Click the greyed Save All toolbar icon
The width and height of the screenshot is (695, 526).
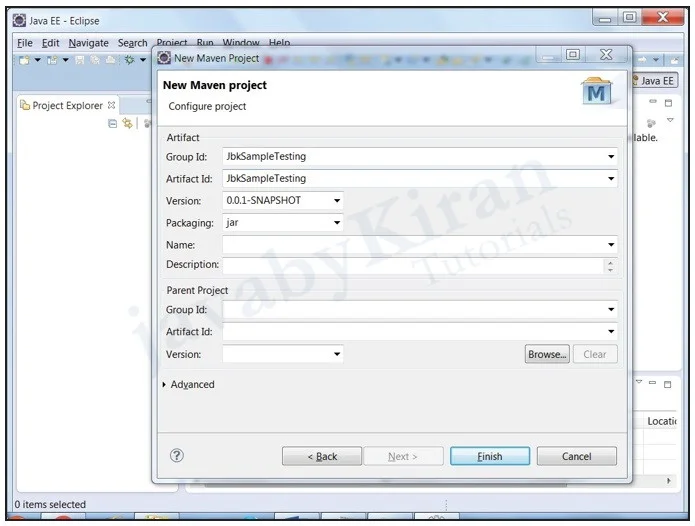(95, 60)
